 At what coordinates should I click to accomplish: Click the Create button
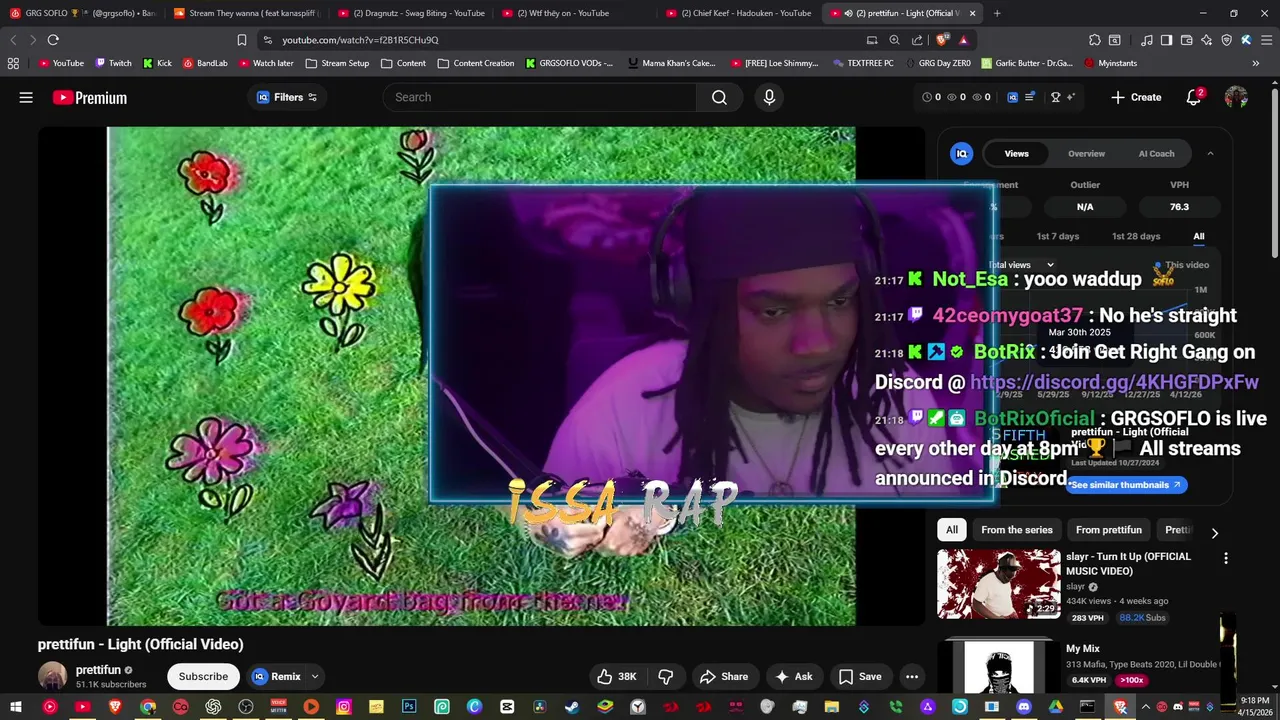tap(1136, 97)
